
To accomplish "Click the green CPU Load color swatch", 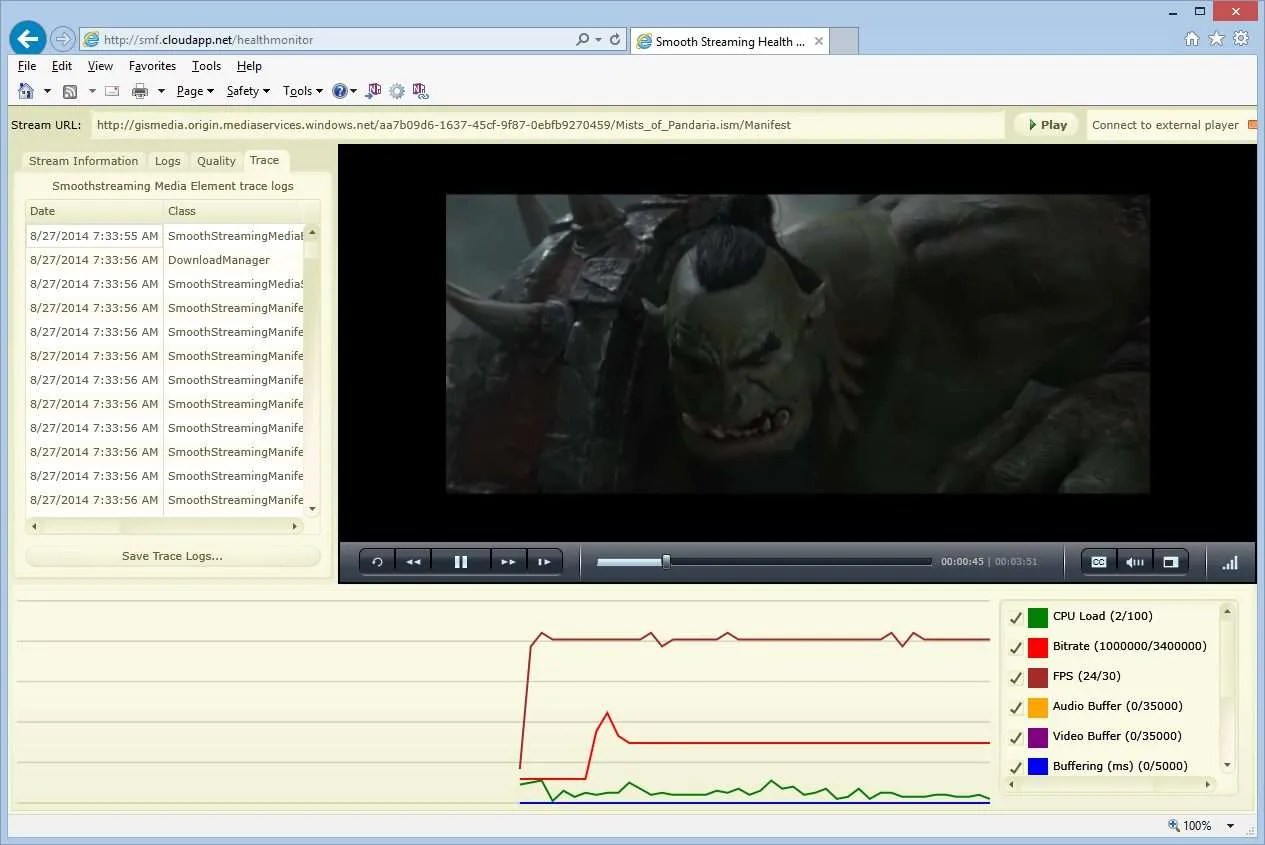I will tap(1038, 617).
